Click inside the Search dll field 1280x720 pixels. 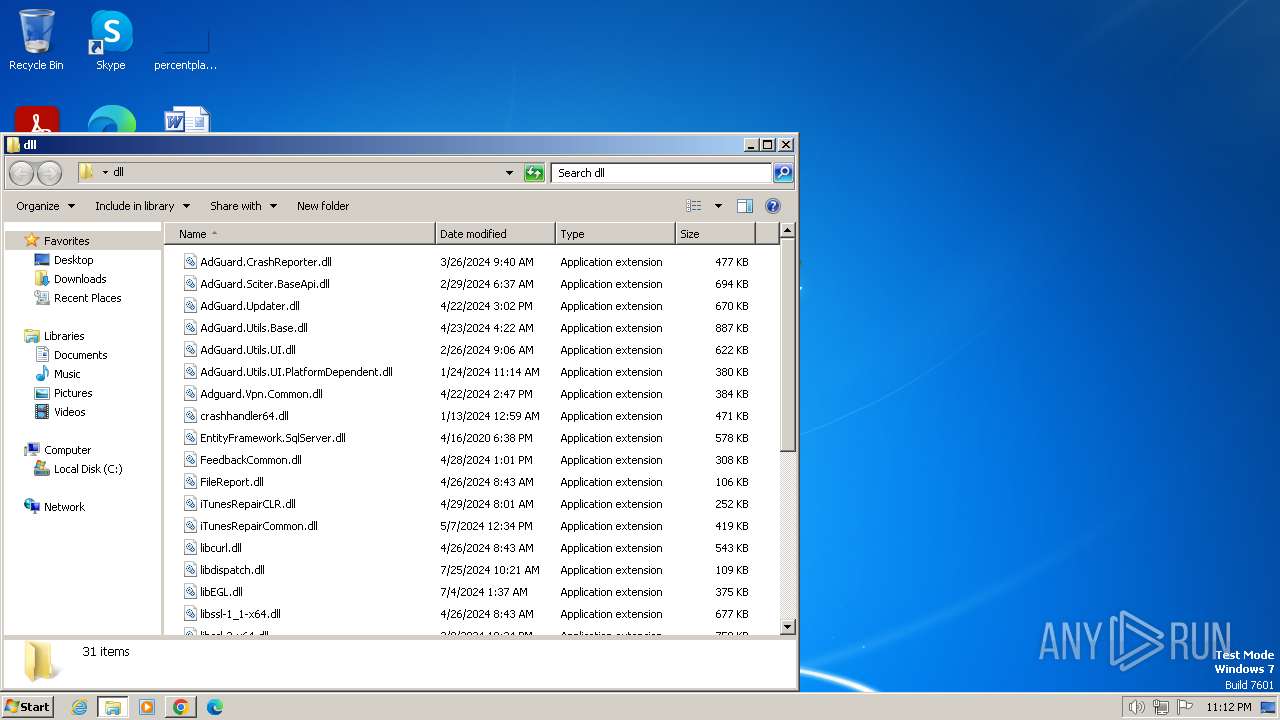click(x=661, y=173)
